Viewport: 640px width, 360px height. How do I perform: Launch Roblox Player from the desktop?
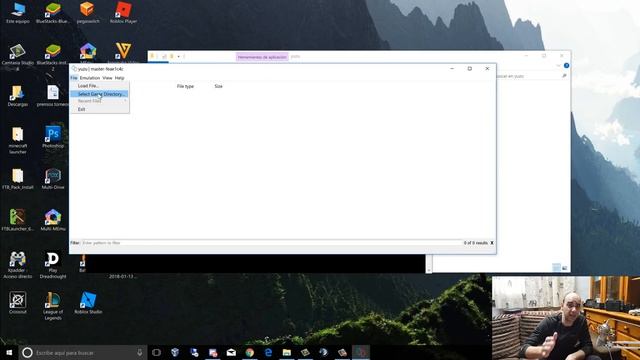pos(123,13)
